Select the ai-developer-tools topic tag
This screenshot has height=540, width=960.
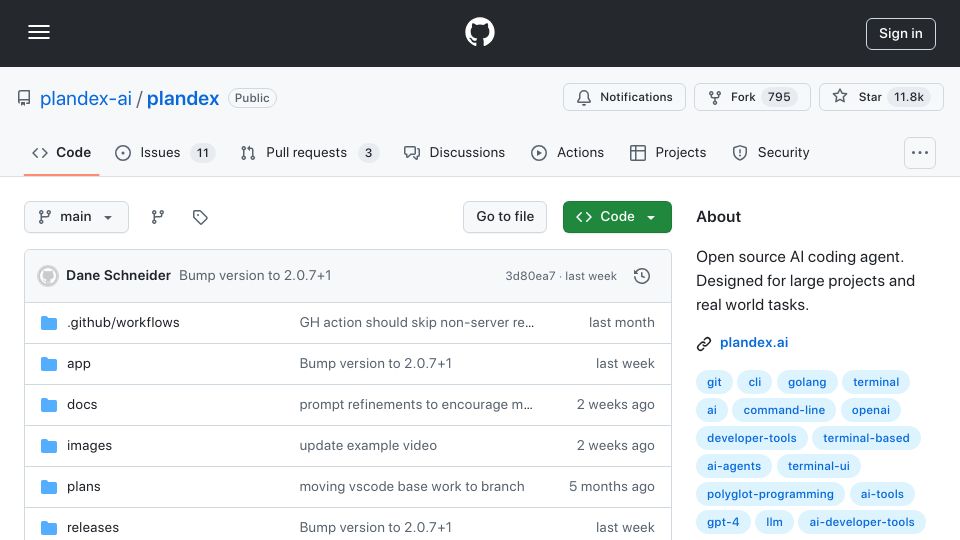pyautogui.click(x=862, y=523)
